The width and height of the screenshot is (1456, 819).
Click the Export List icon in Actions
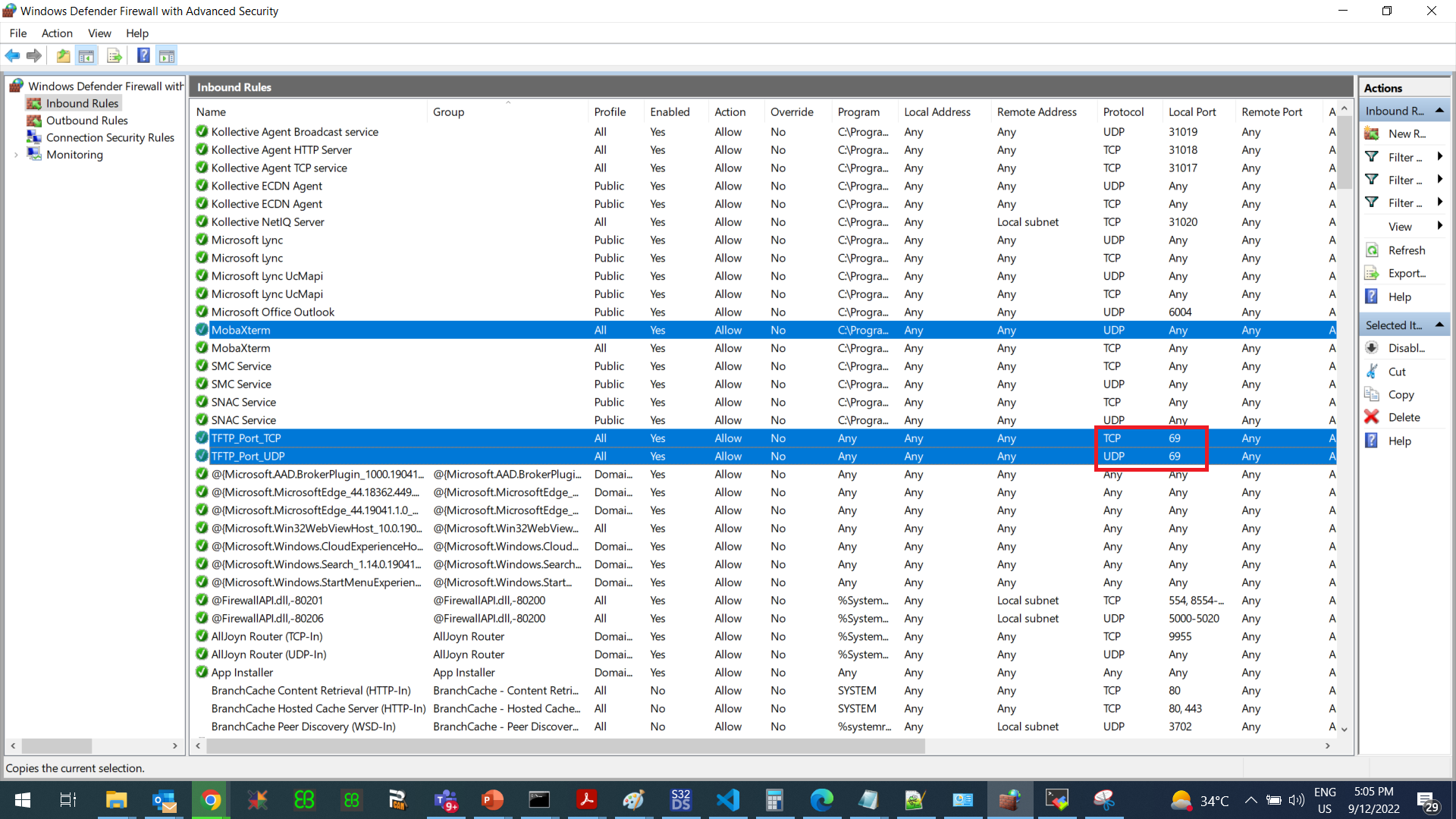click(x=1372, y=273)
